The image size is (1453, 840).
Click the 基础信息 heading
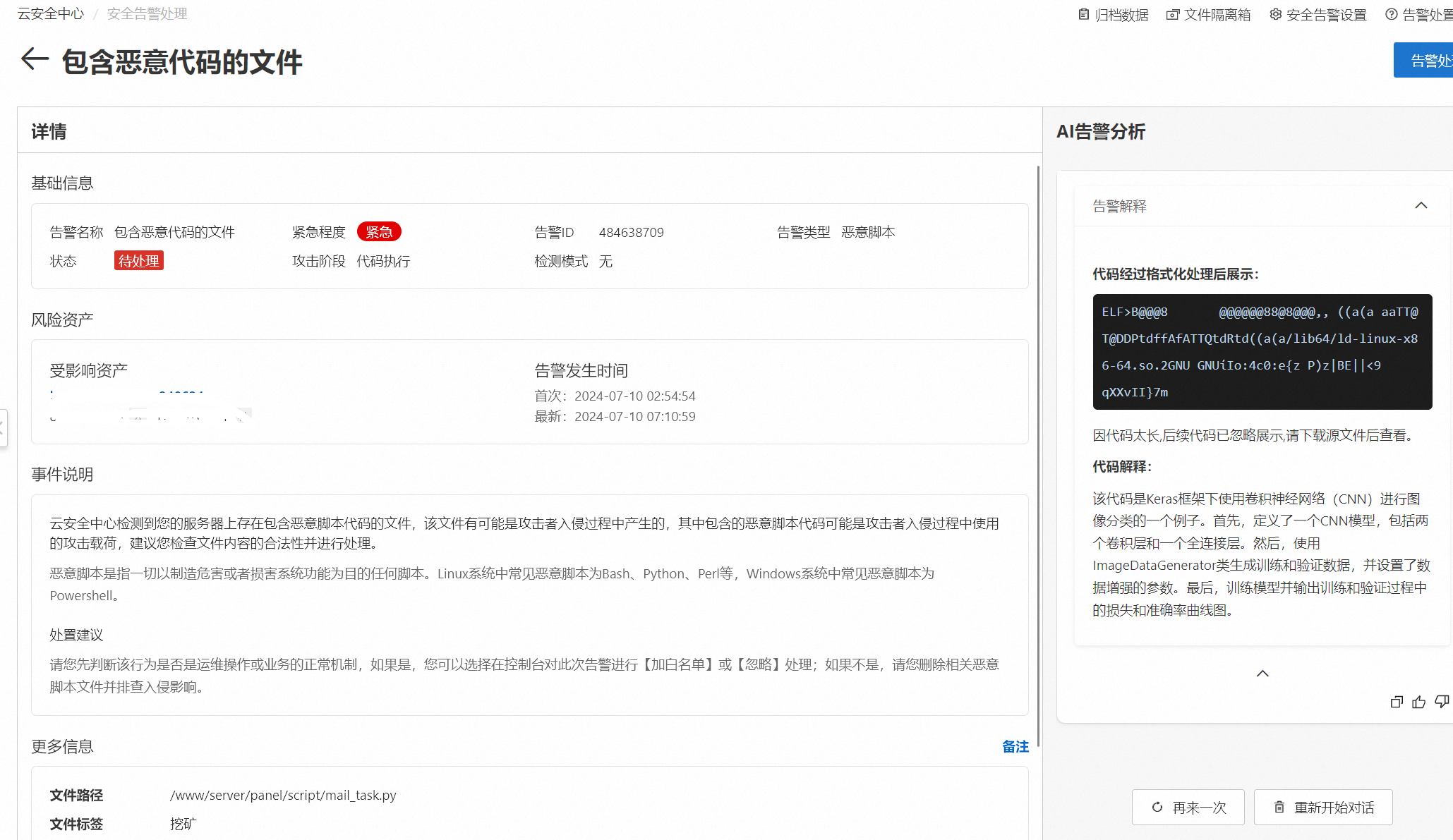[62, 183]
